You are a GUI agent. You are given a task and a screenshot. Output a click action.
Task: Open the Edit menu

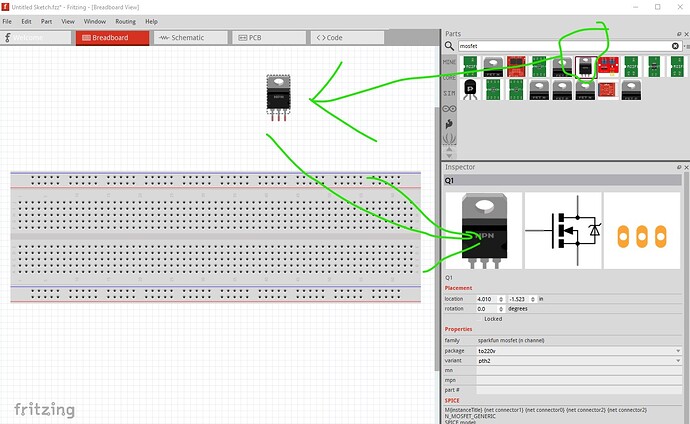pos(26,21)
